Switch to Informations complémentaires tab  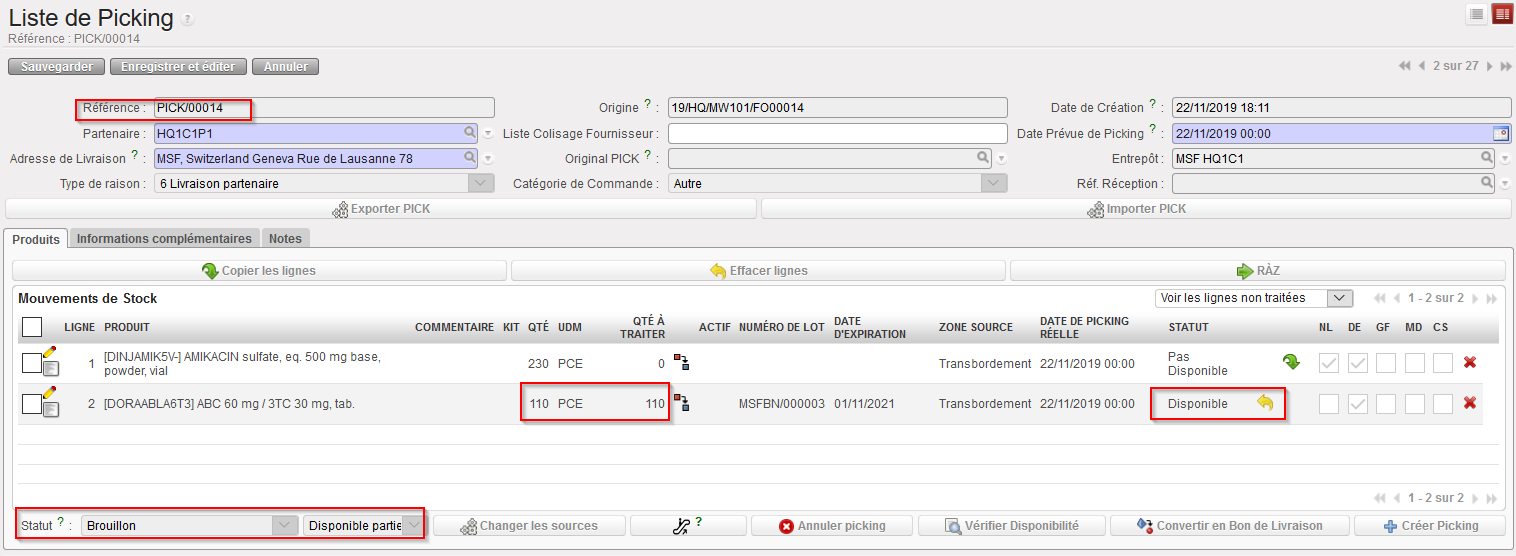[x=164, y=239]
